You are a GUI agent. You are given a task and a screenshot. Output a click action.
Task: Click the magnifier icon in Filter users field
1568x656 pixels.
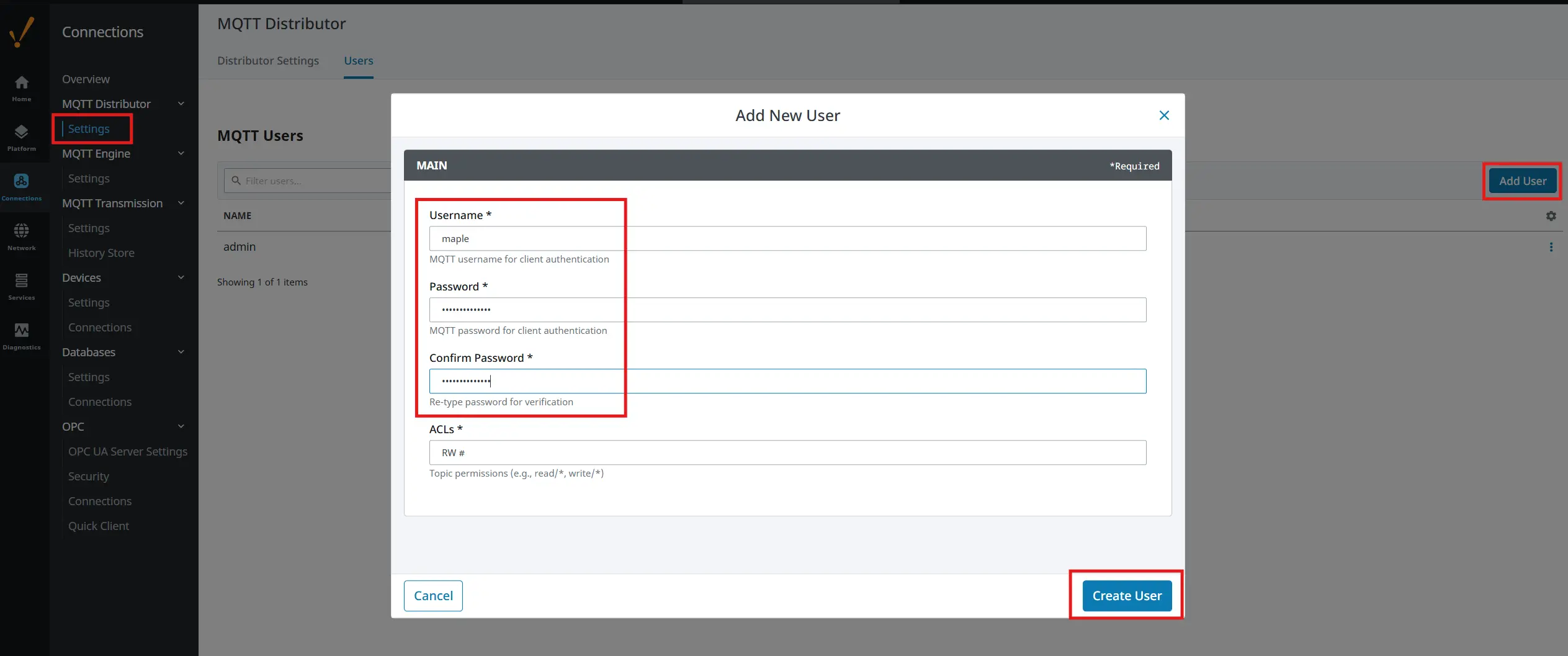click(x=236, y=181)
